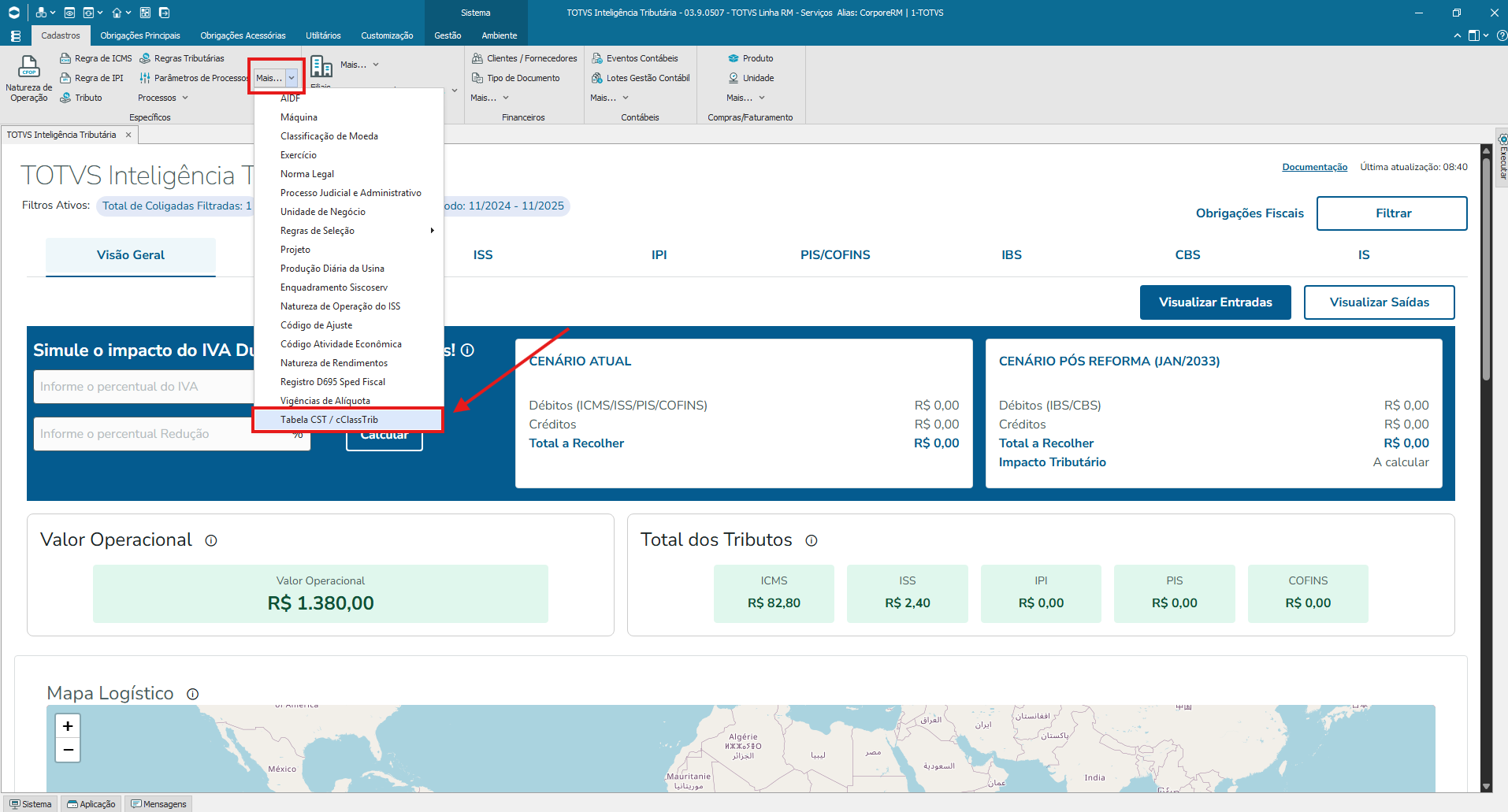Open Parâmetros de Processos
Viewport: 1508px width, 812px height.
[x=193, y=78]
